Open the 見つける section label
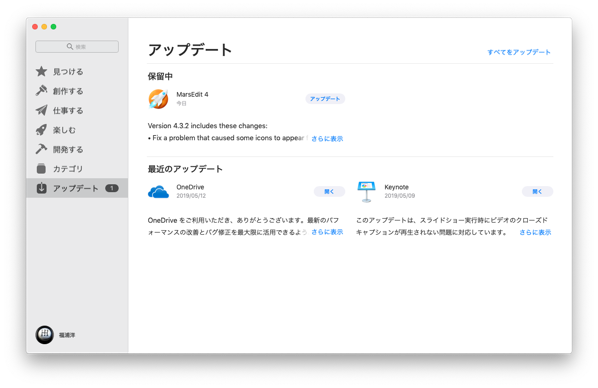The image size is (598, 388). (68, 72)
